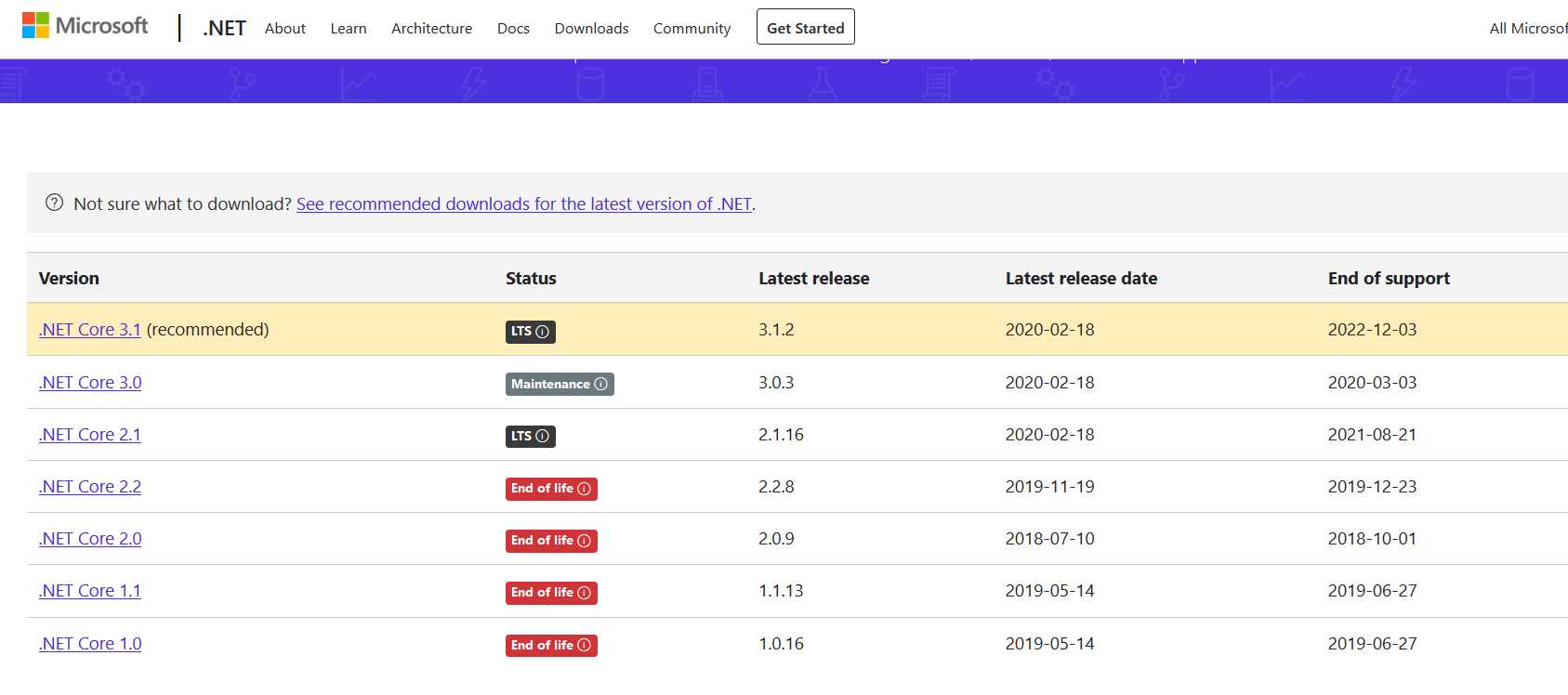Viewport: 1568px width, 695px height.
Task: Click the Version column header
Action: point(69,278)
